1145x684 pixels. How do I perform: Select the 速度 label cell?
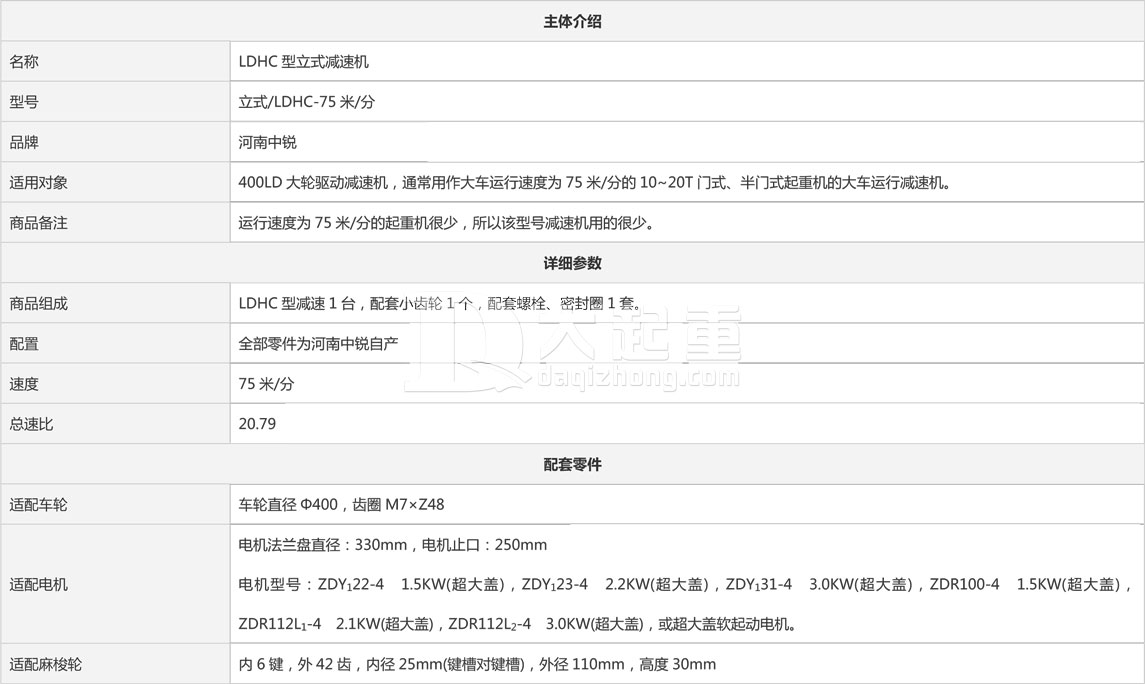(115, 383)
